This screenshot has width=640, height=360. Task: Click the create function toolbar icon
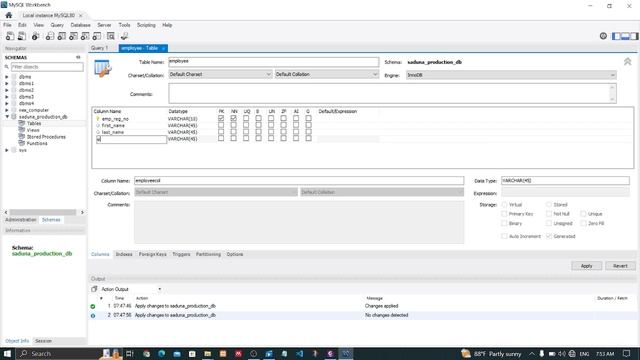pos(97,36)
